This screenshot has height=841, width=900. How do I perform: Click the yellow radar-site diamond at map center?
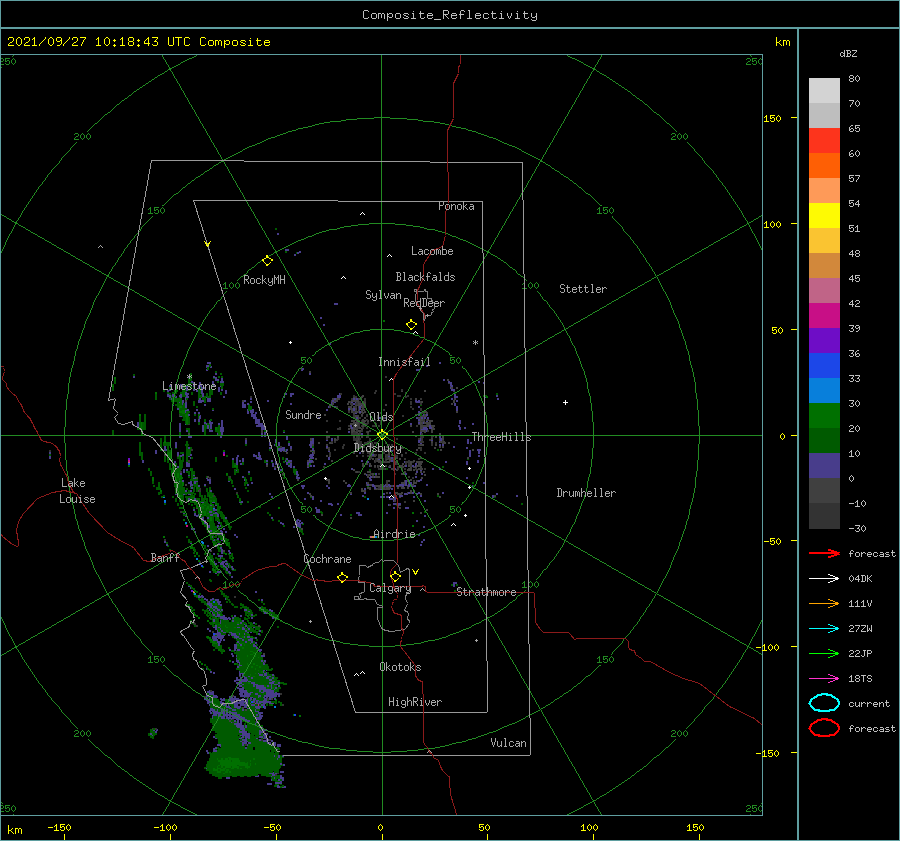(382, 435)
